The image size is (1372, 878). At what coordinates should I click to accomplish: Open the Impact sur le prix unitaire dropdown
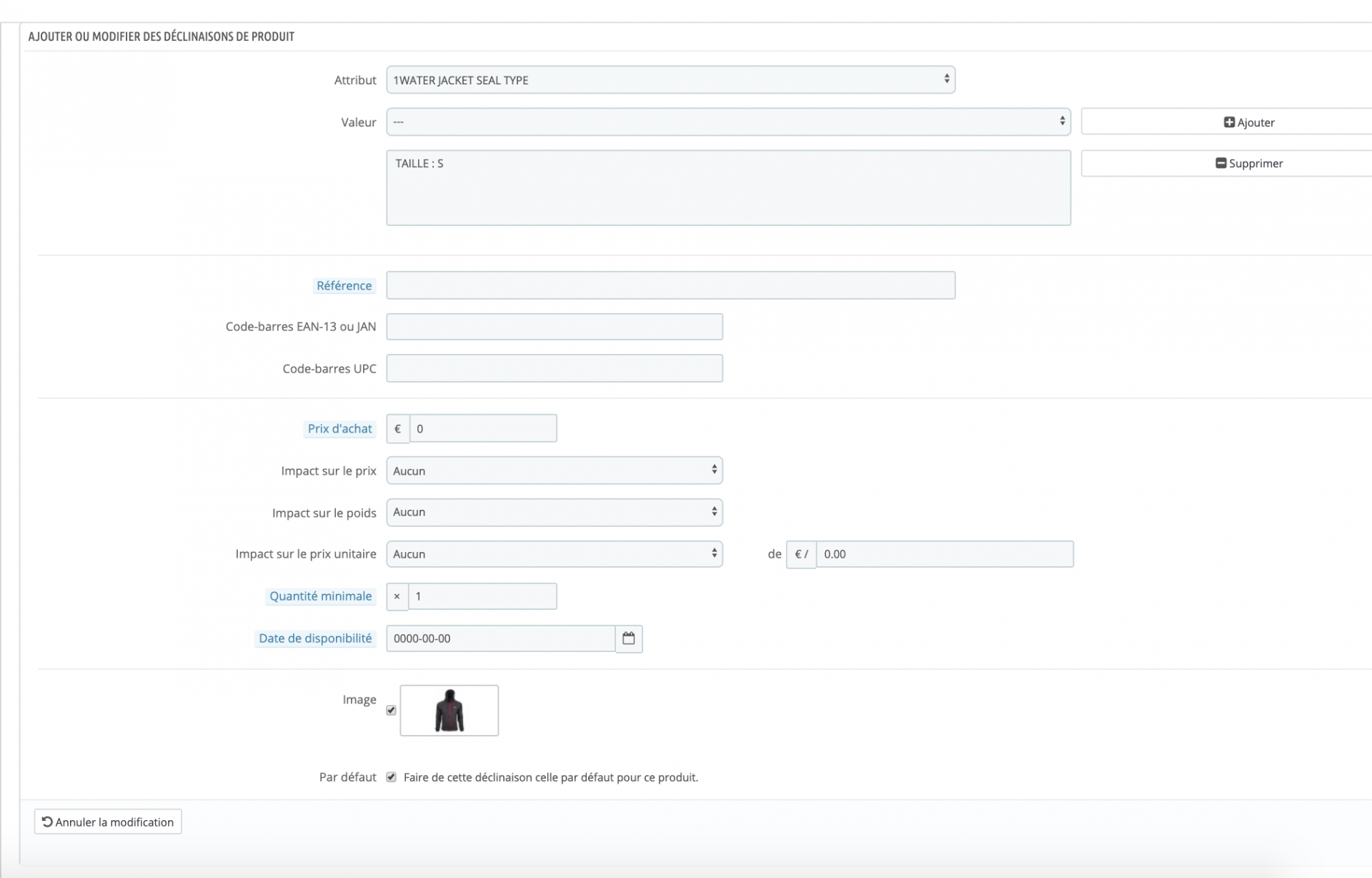[x=555, y=554]
